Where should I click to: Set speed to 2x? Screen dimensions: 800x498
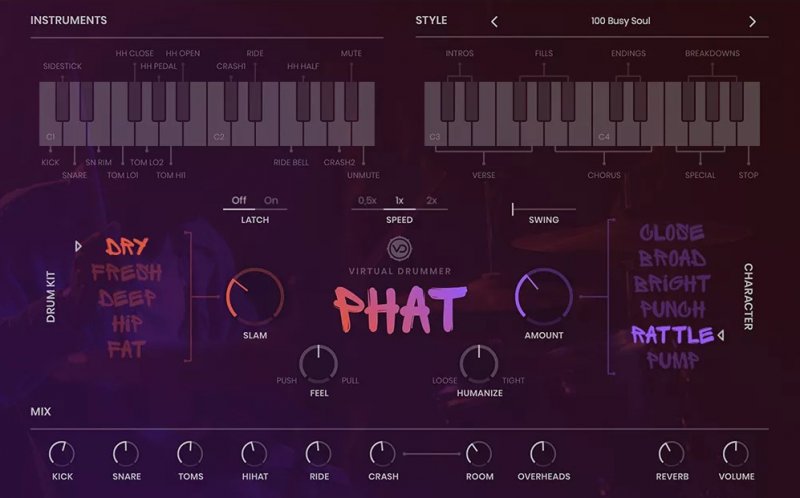tap(432, 200)
